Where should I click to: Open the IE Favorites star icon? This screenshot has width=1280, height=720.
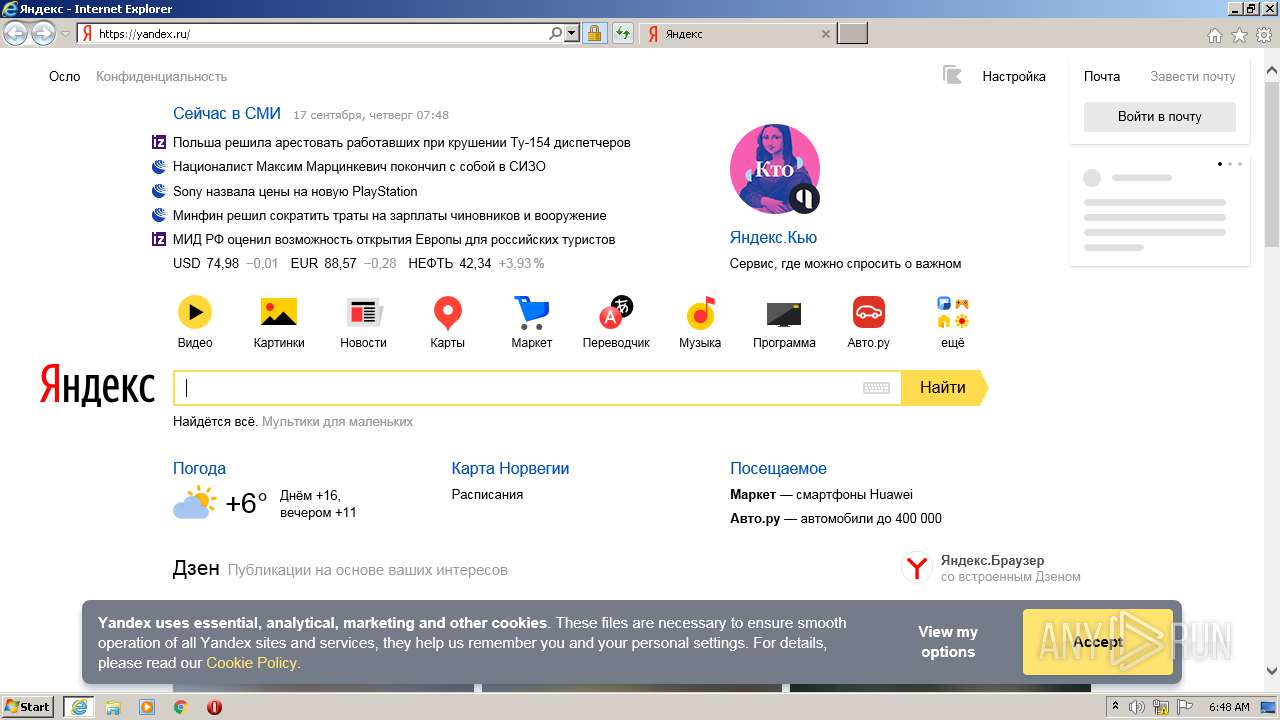click(1239, 35)
